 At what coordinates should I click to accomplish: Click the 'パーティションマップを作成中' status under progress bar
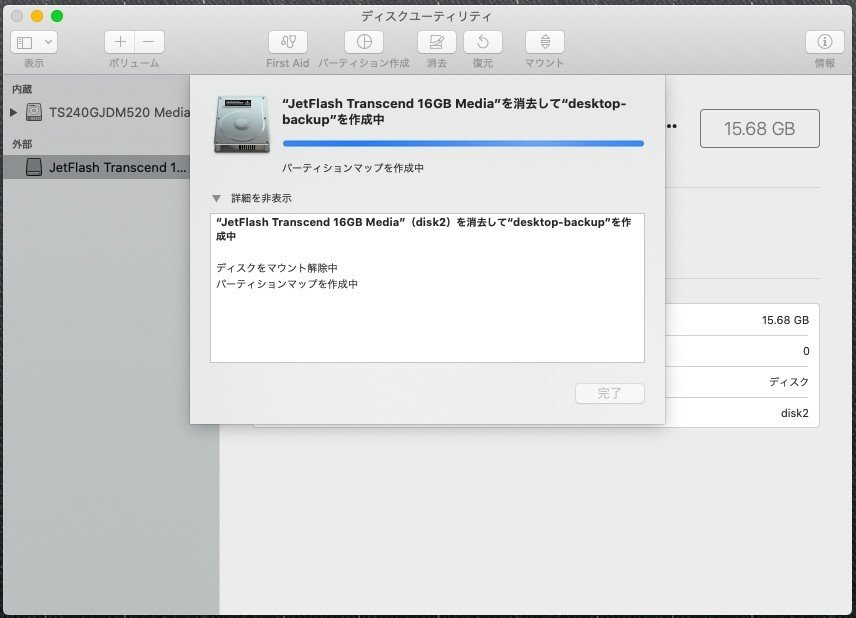point(353,168)
